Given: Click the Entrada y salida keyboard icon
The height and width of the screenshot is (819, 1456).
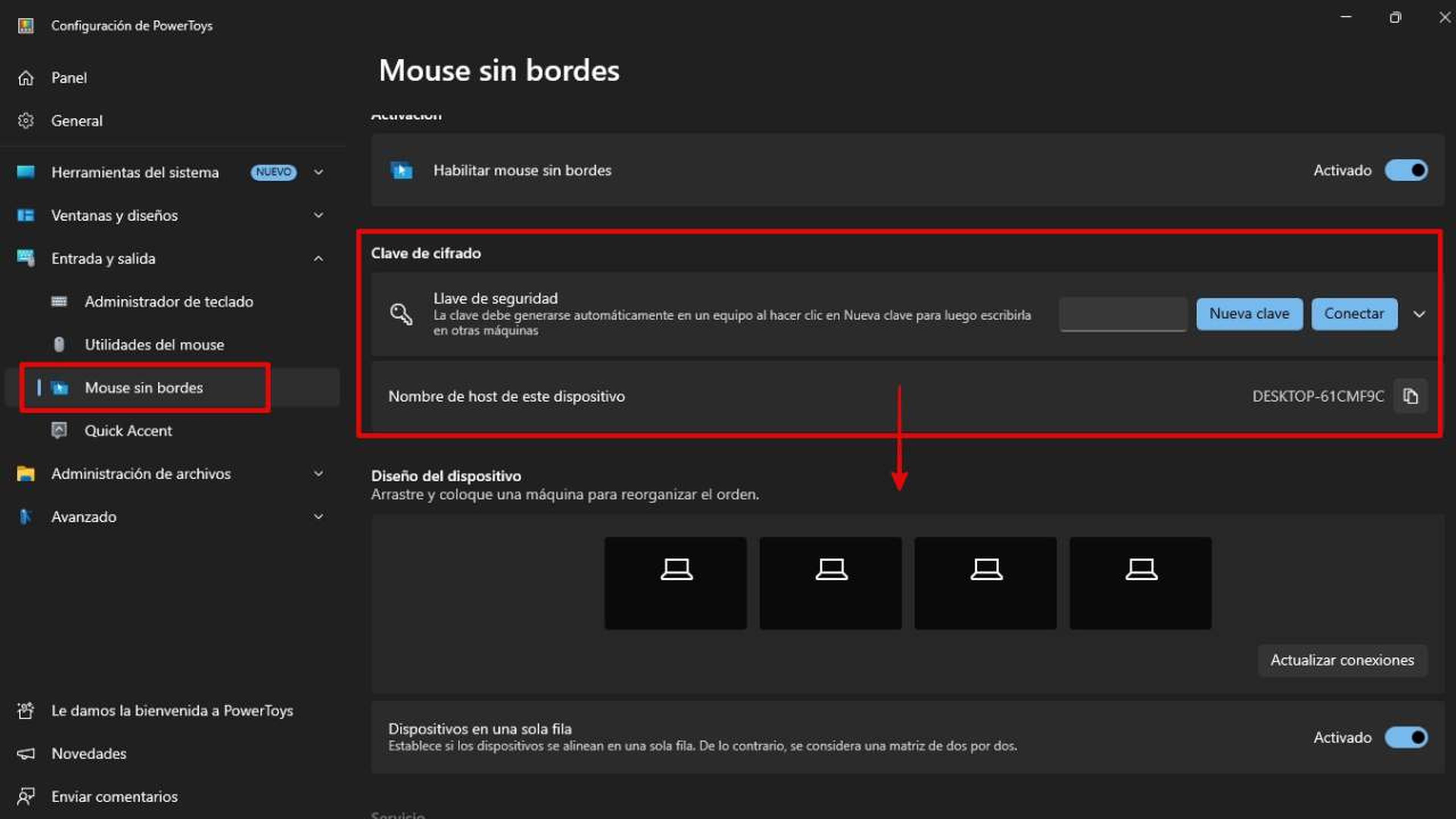Looking at the screenshot, I should click(x=25, y=258).
